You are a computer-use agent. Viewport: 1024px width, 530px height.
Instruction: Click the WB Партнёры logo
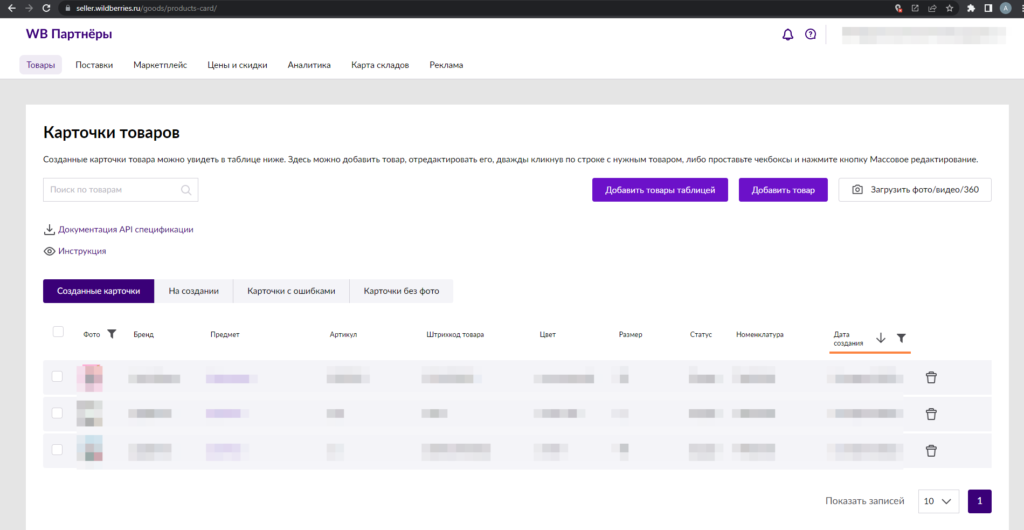pyautogui.click(x=69, y=34)
